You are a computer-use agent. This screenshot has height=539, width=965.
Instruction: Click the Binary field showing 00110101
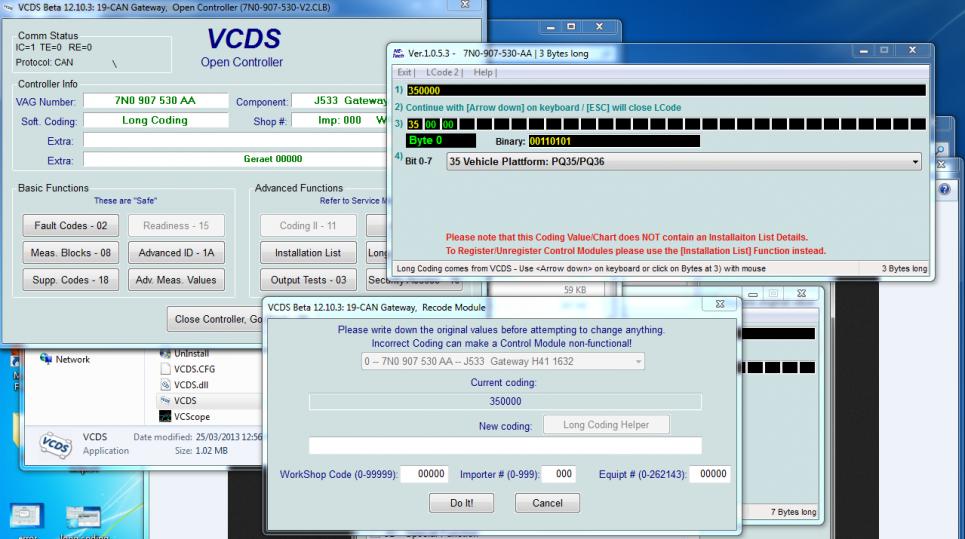(x=614, y=141)
